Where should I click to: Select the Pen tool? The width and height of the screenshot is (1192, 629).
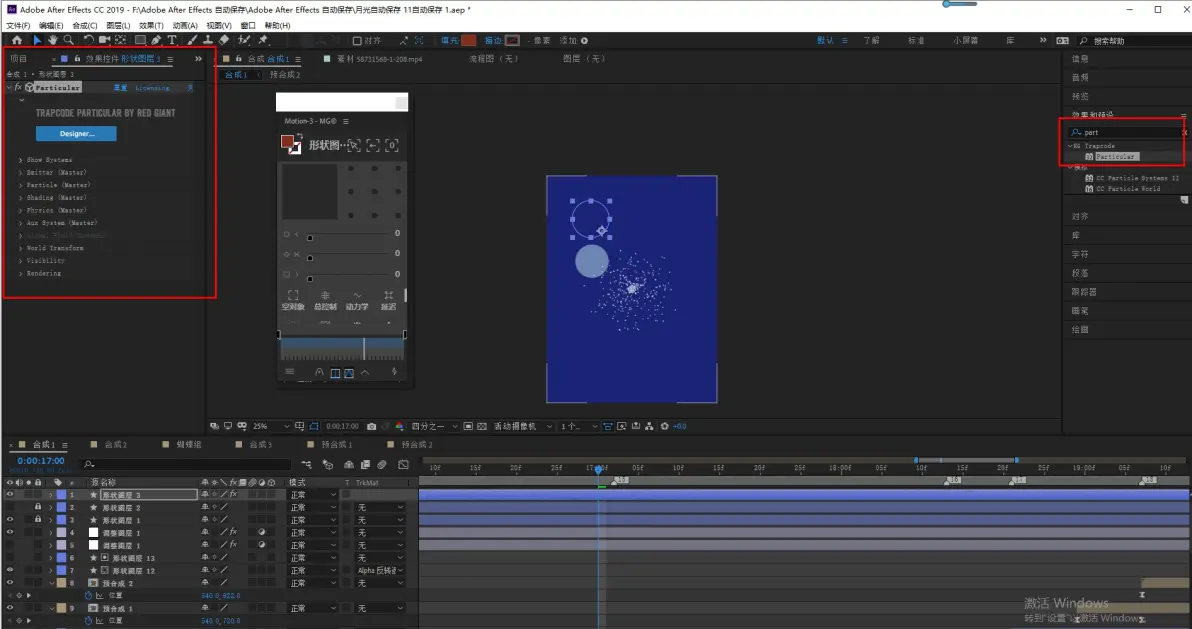click(x=156, y=40)
